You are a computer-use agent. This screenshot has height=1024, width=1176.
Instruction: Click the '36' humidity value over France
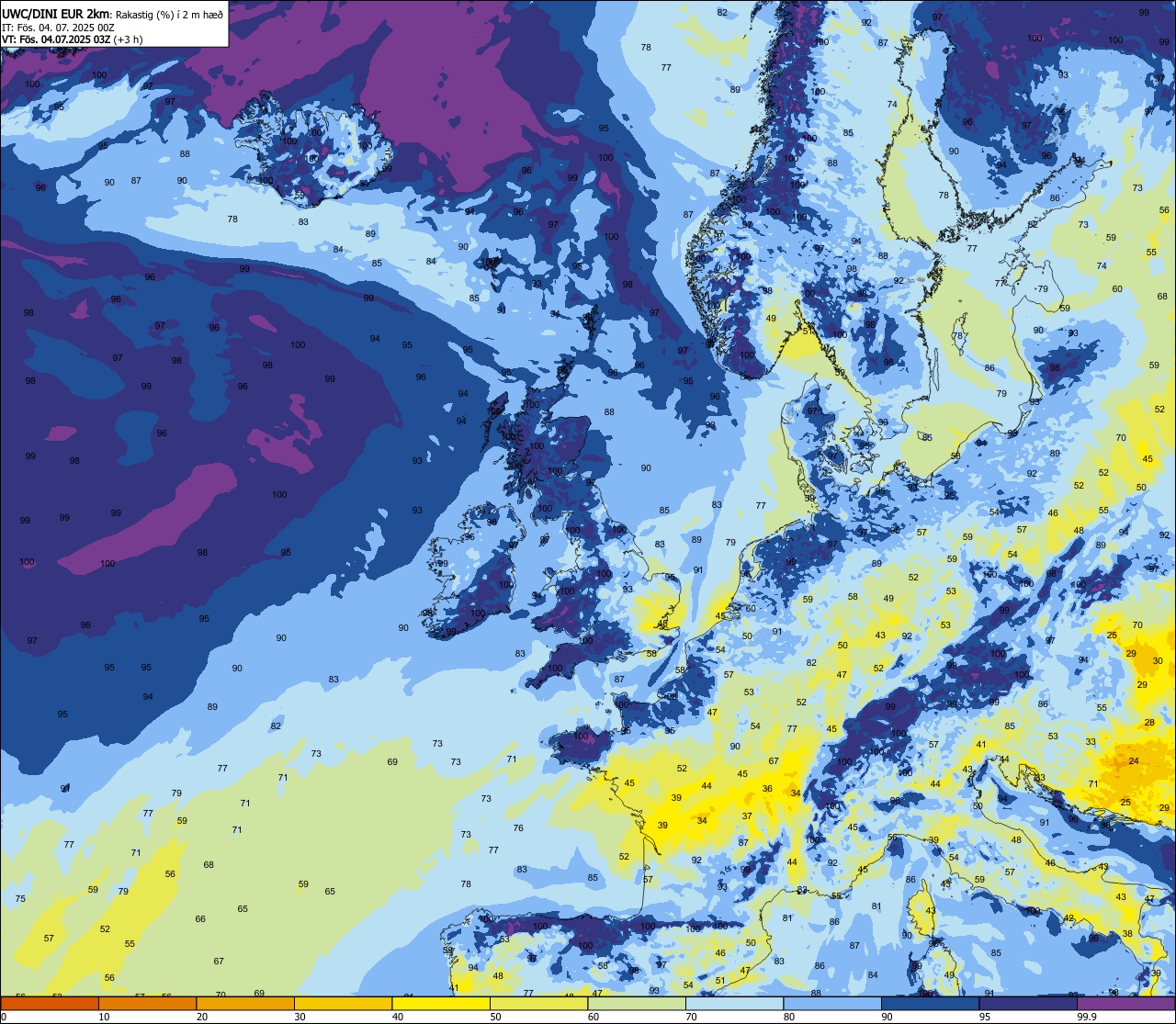[x=767, y=789]
